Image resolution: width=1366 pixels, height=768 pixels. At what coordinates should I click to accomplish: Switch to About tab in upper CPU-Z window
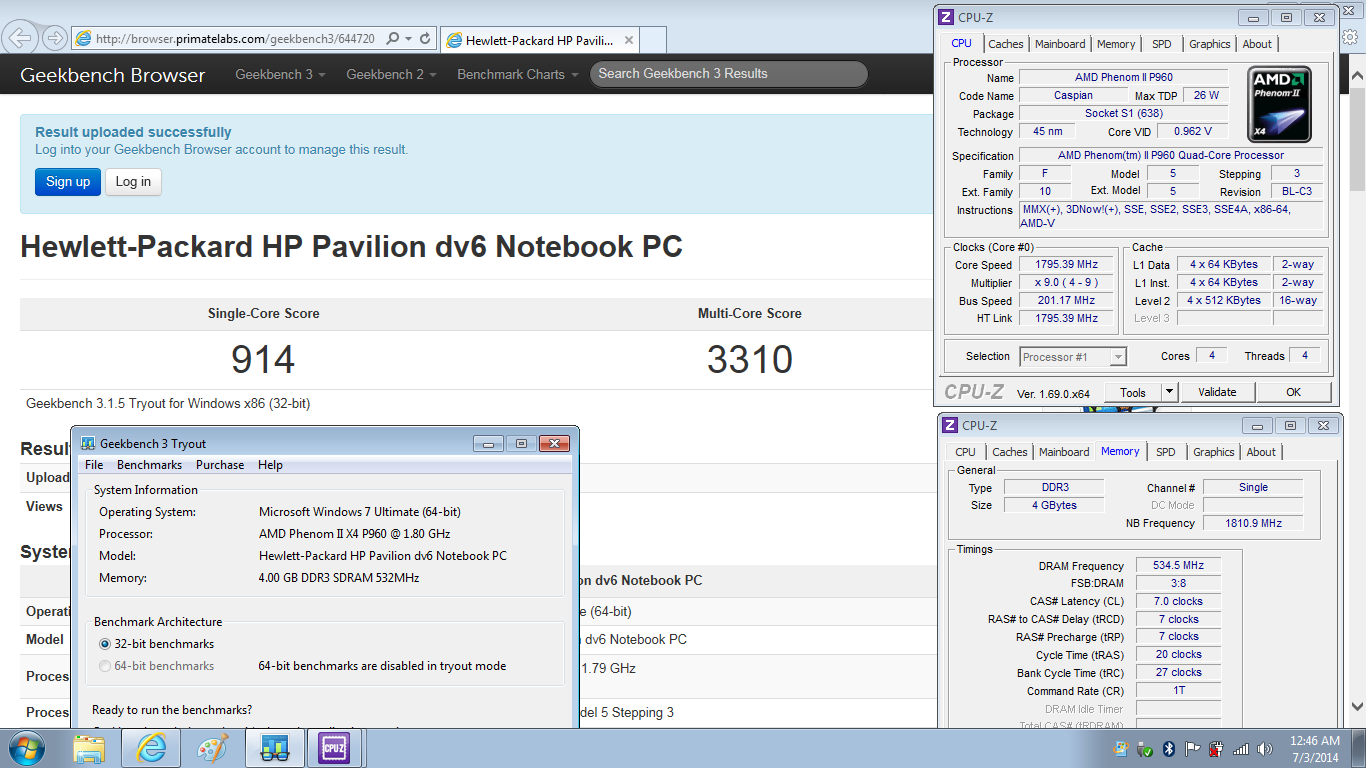pos(1257,44)
